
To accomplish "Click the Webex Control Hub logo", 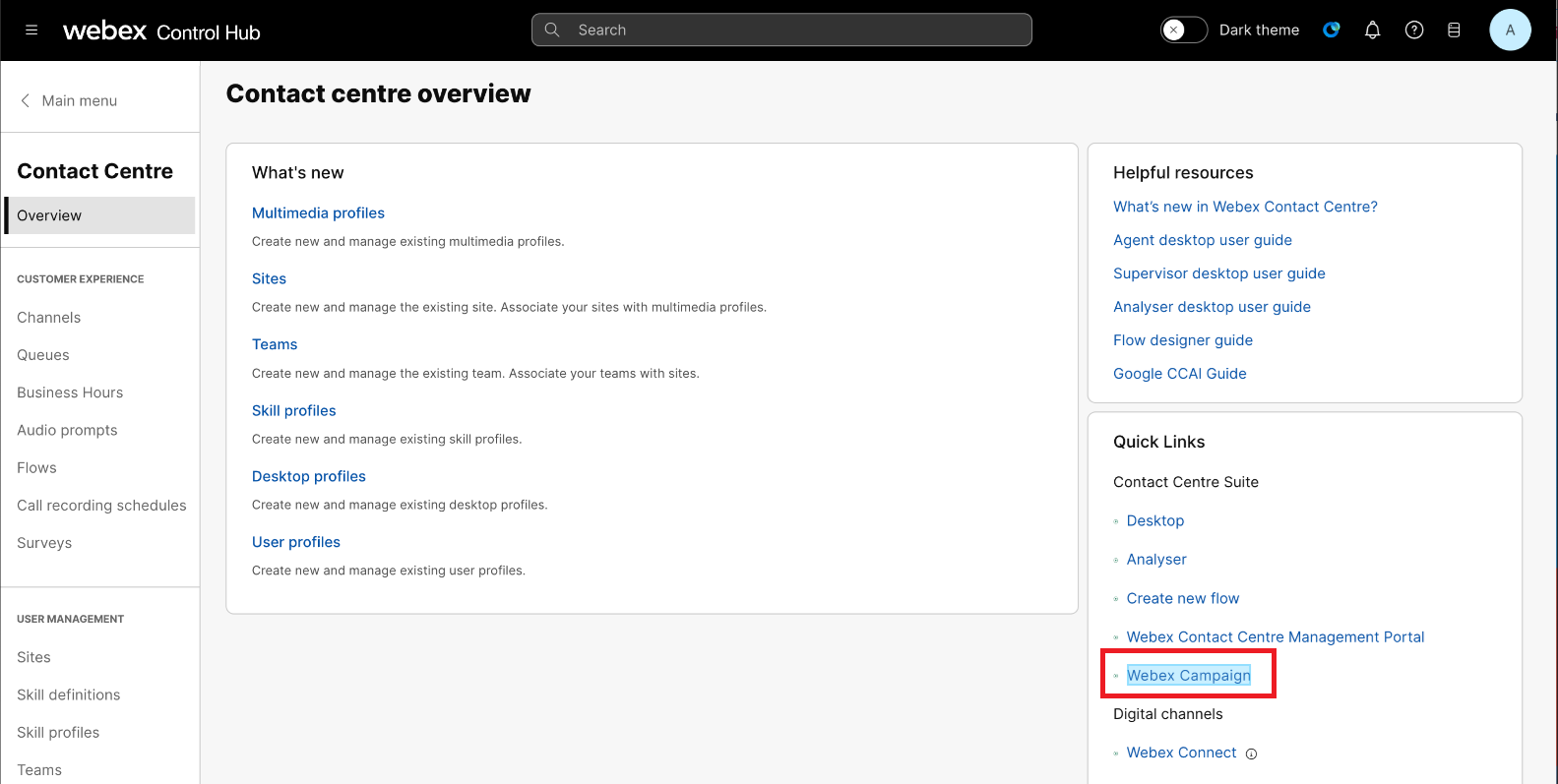I will (x=161, y=31).
